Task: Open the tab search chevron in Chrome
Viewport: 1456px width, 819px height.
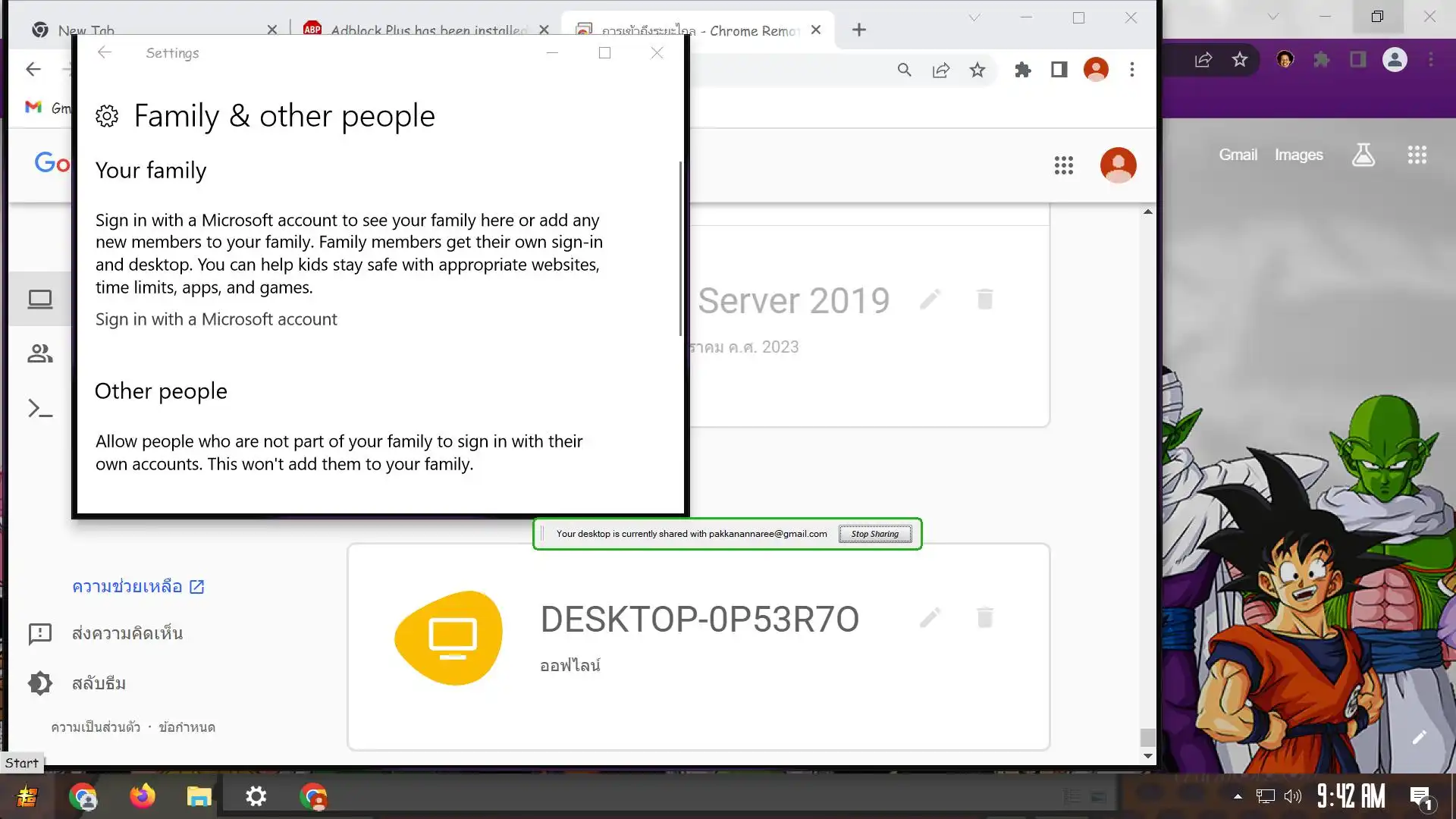Action: tap(974, 17)
